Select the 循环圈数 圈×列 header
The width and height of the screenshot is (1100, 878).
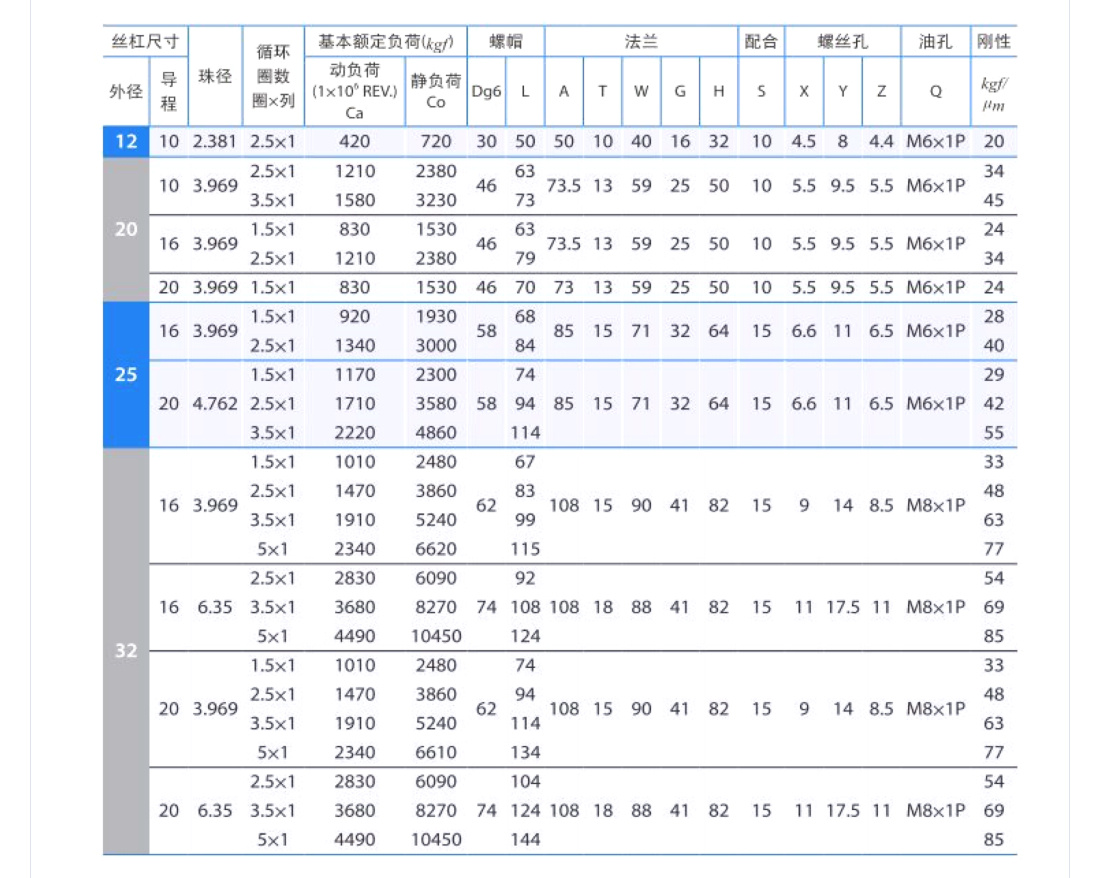tap(273, 76)
